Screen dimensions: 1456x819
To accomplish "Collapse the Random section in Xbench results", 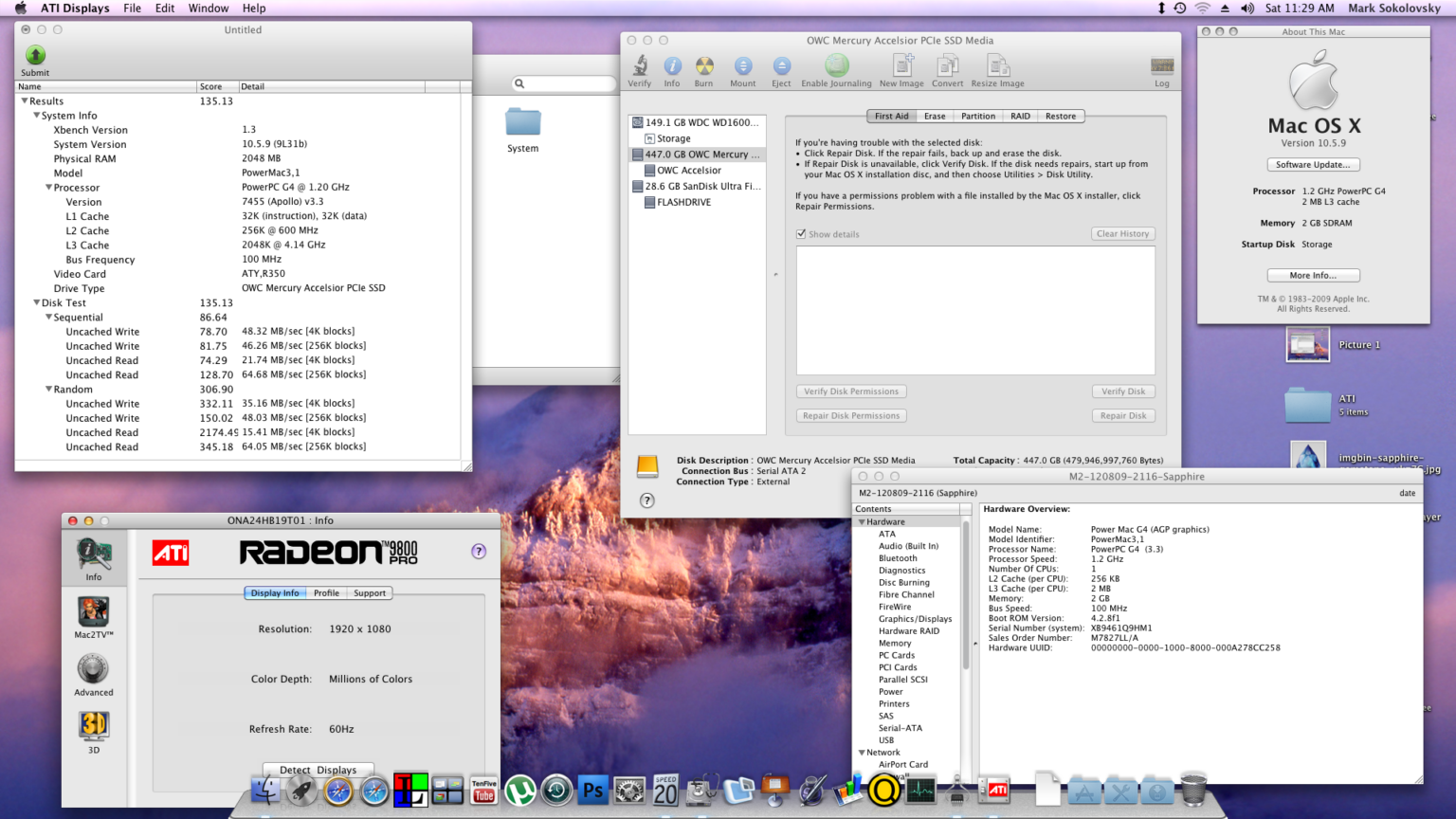I will (x=50, y=389).
